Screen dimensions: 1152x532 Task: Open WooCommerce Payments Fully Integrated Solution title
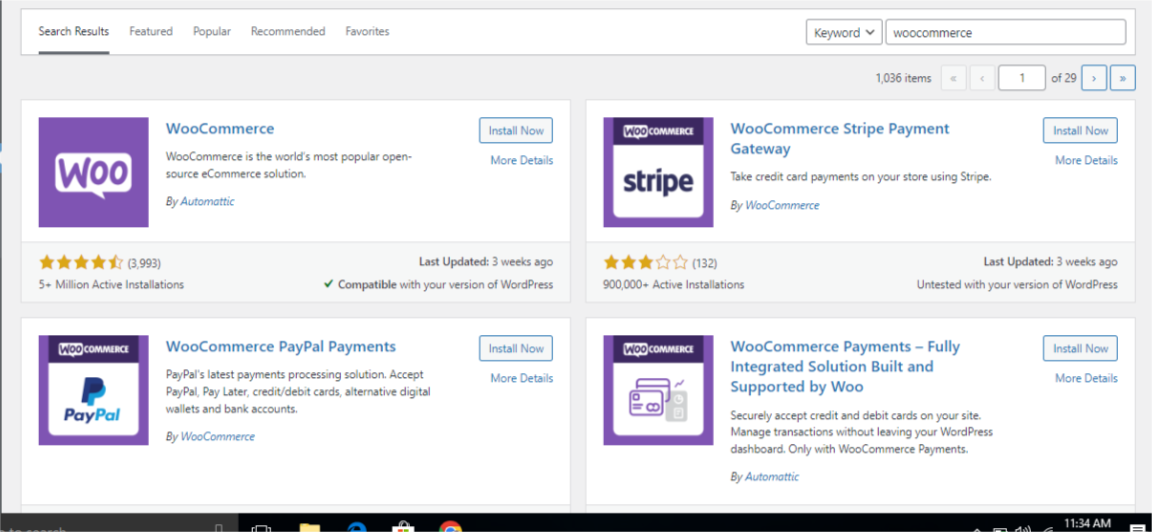coord(845,366)
